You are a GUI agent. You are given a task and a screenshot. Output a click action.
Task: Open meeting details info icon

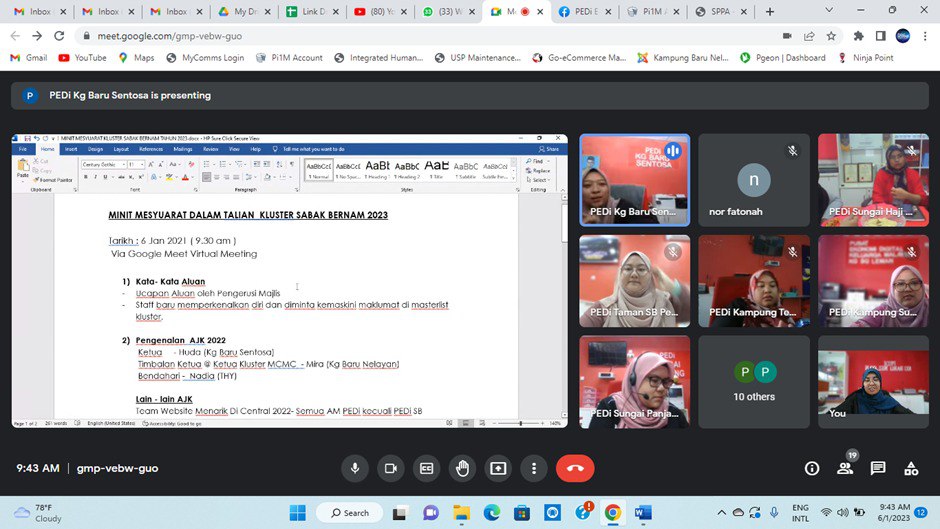point(812,468)
